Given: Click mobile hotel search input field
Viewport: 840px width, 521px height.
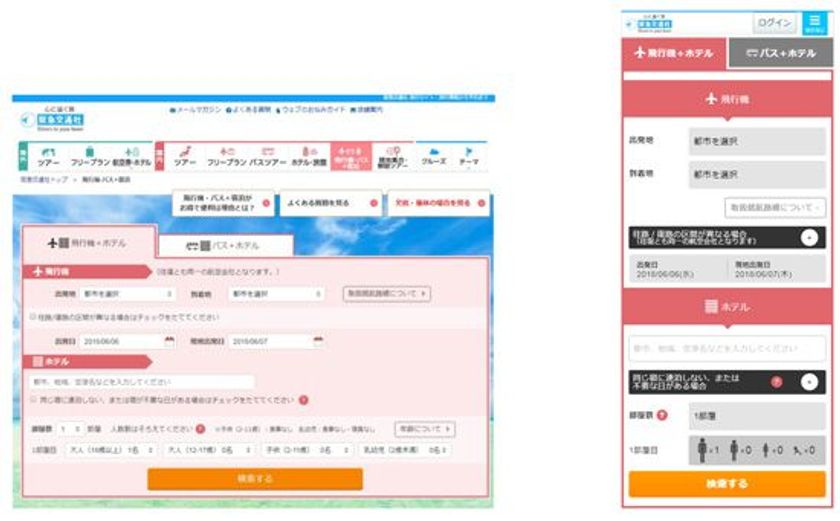Looking at the screenshot, I should point(727,349).
